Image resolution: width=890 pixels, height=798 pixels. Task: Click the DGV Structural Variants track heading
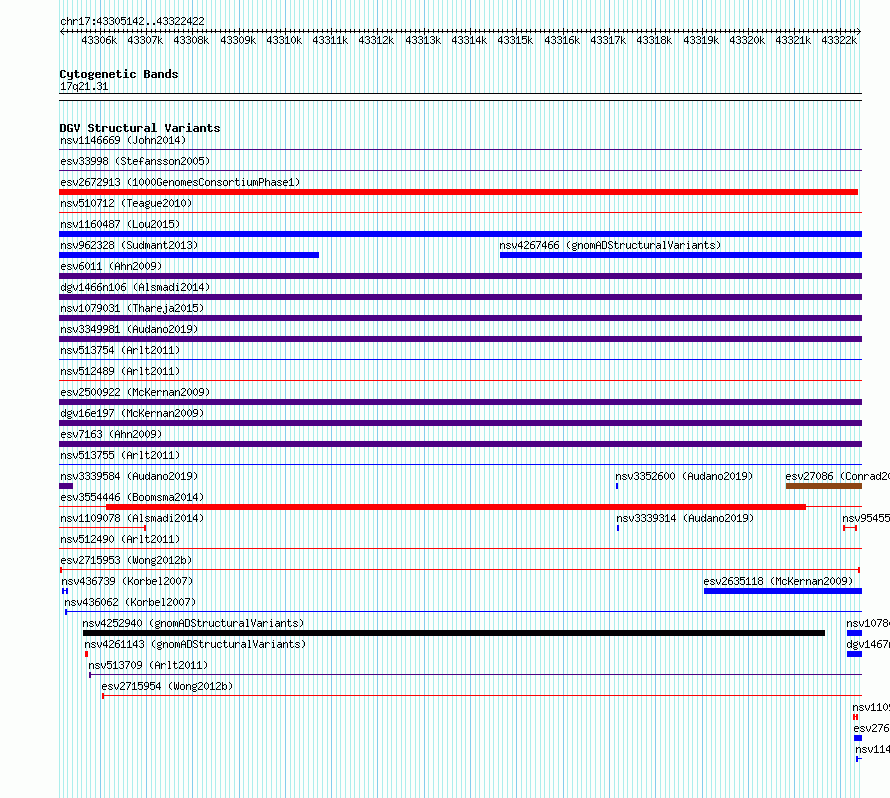(x=140, y=128)
